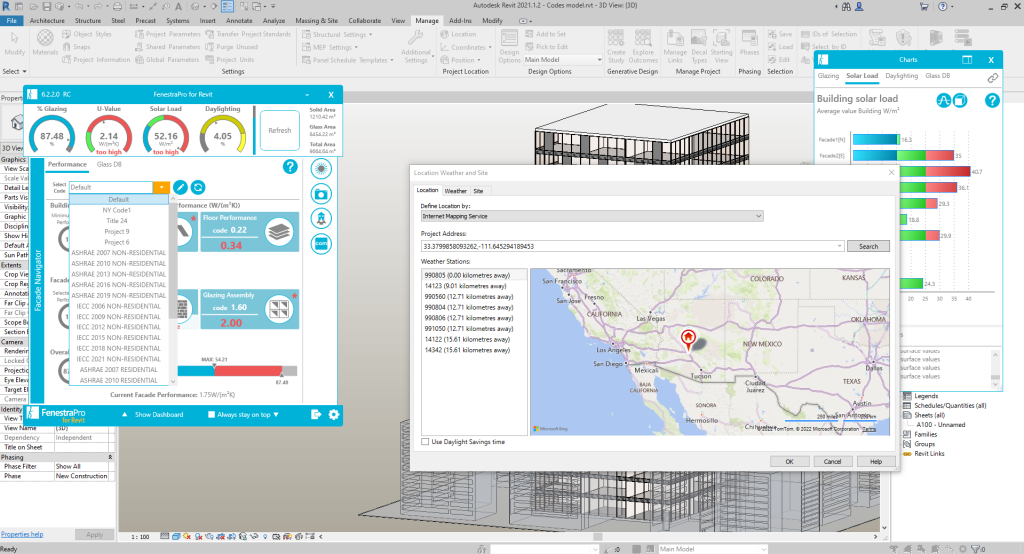Click Schedules/Quantities (all) in project browser

click(950, 405)
